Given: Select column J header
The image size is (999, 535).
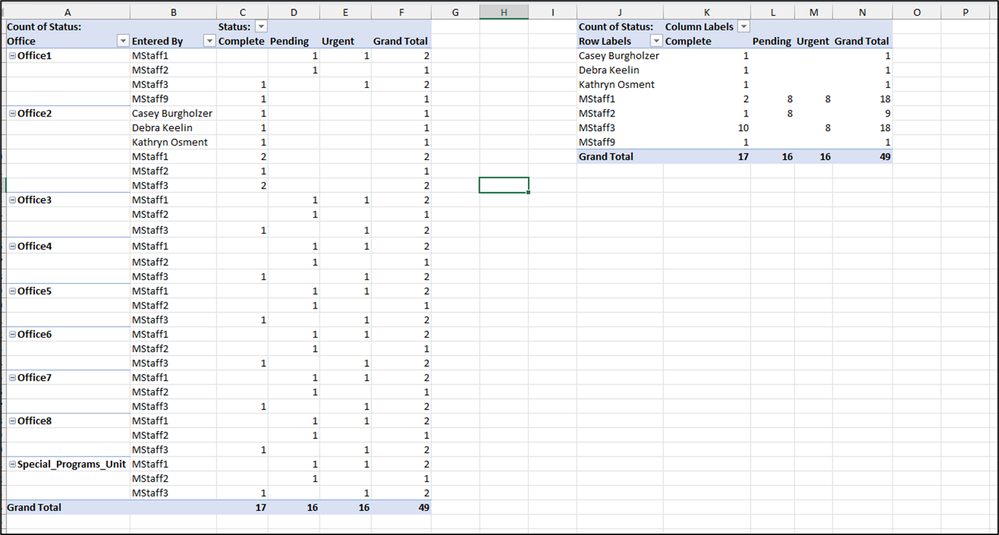Looking at the screenshot, I should [x=620, y=11].
